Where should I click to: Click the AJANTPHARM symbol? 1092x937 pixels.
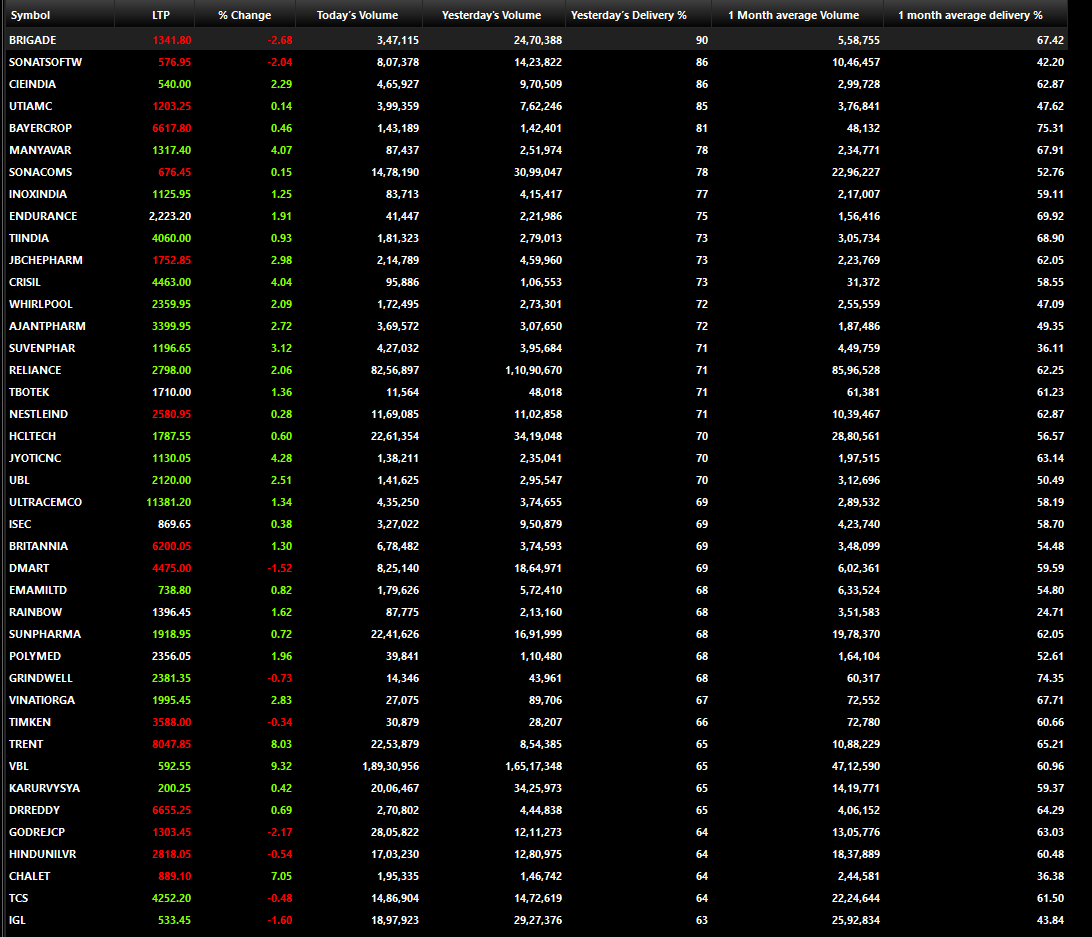tap(47, 326)
